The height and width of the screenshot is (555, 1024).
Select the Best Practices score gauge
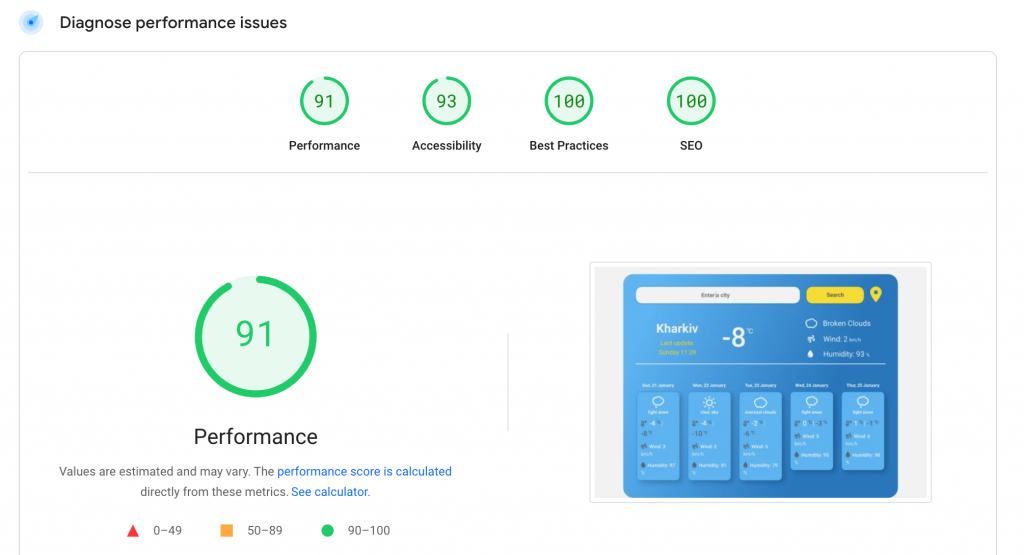(568, 101)
